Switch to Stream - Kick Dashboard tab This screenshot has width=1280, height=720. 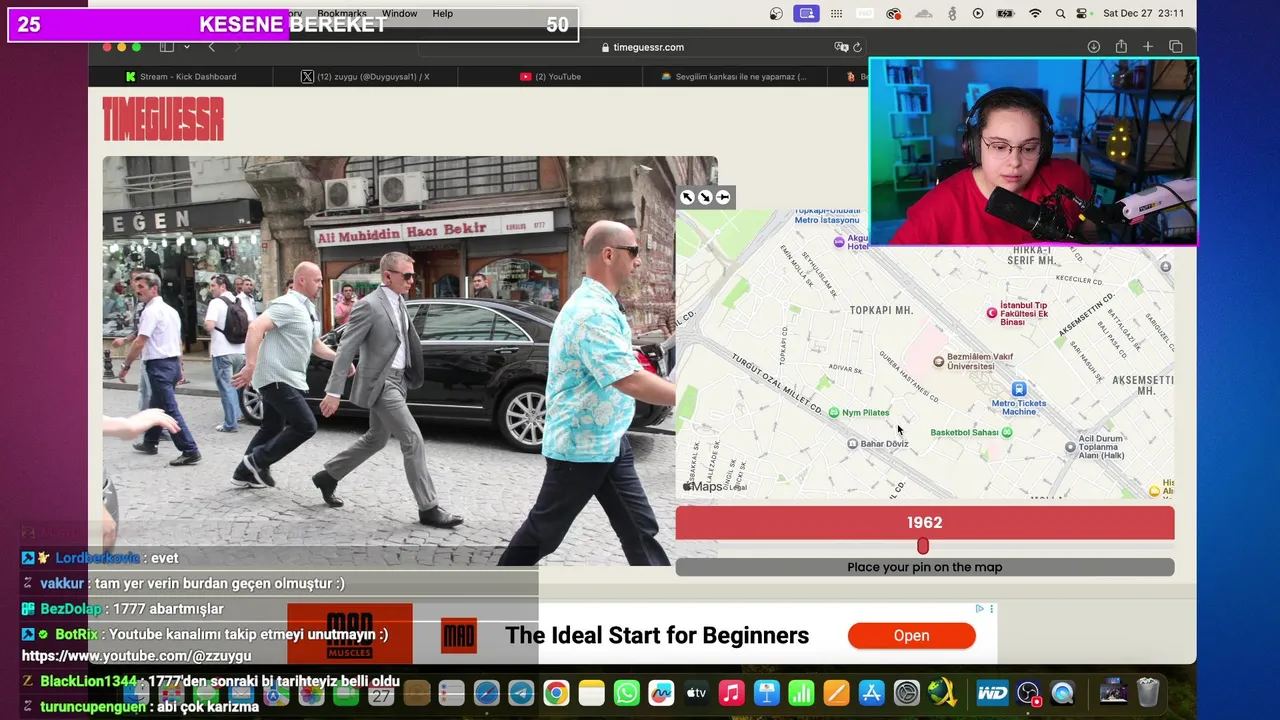click(181, 76)
